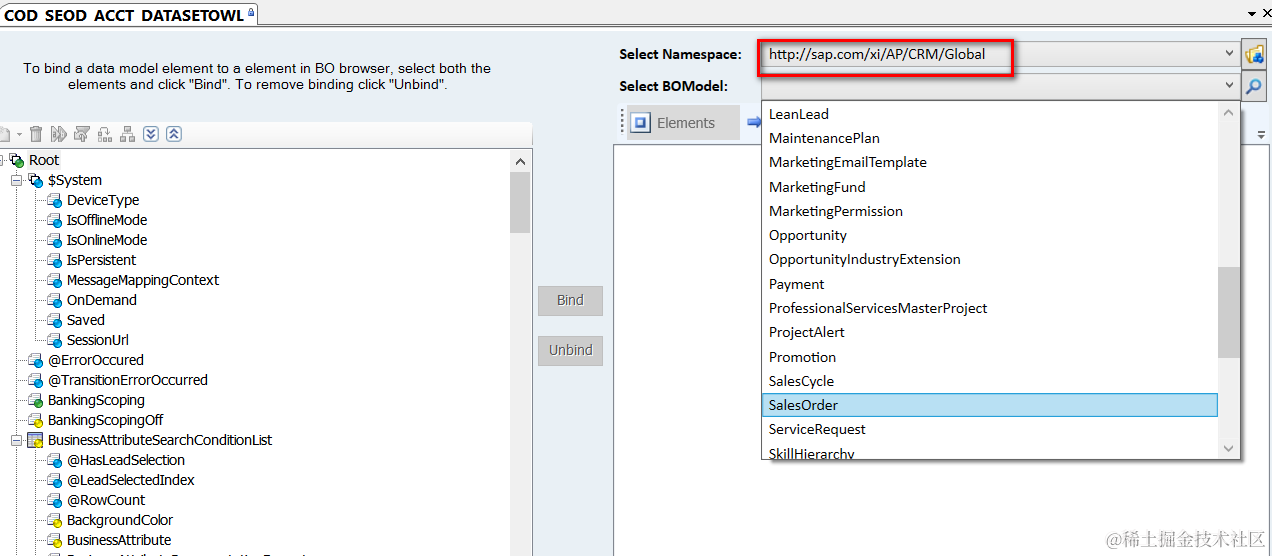Select OnDemand in the tree
The height and width of the screenshot is (556, 1272).
pyautogui.click(x=102, y=300)
